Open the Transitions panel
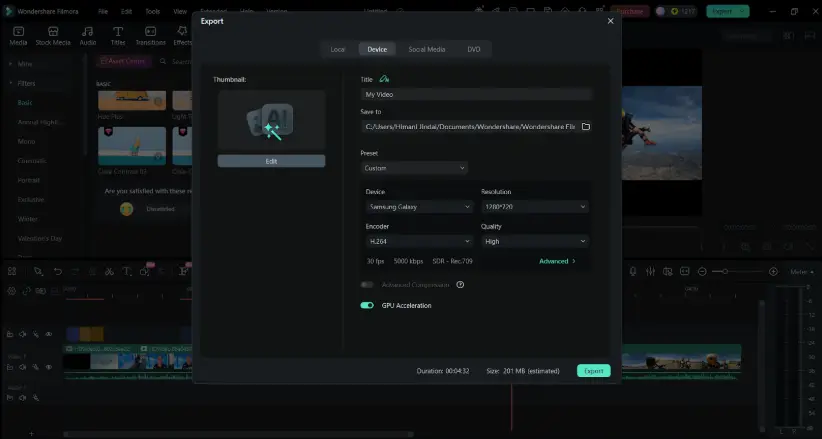This screenshot has width=822, height=439. (150, 36)
